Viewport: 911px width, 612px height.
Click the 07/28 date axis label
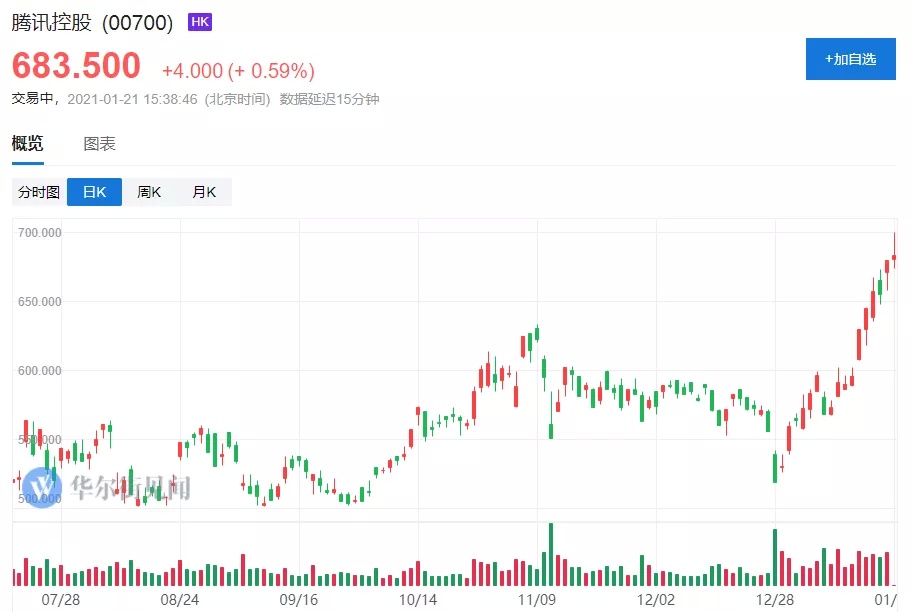tap(61, 599)
